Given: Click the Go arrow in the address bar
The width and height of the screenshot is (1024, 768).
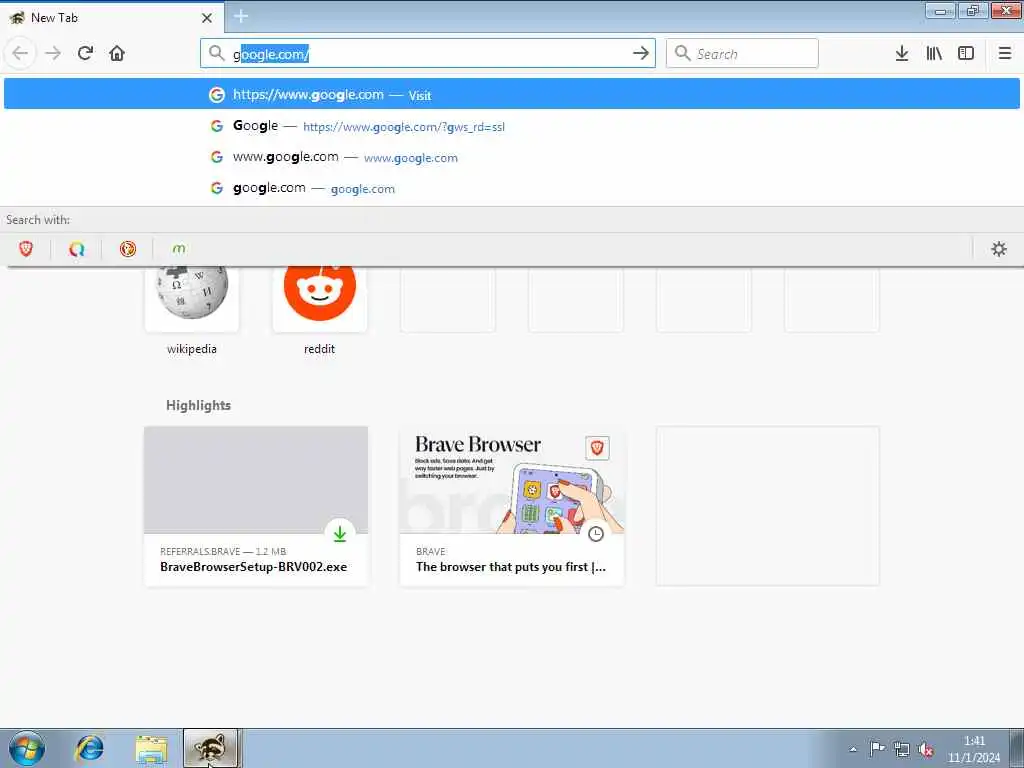Looking at the screenshot, I should coord(641,53).
